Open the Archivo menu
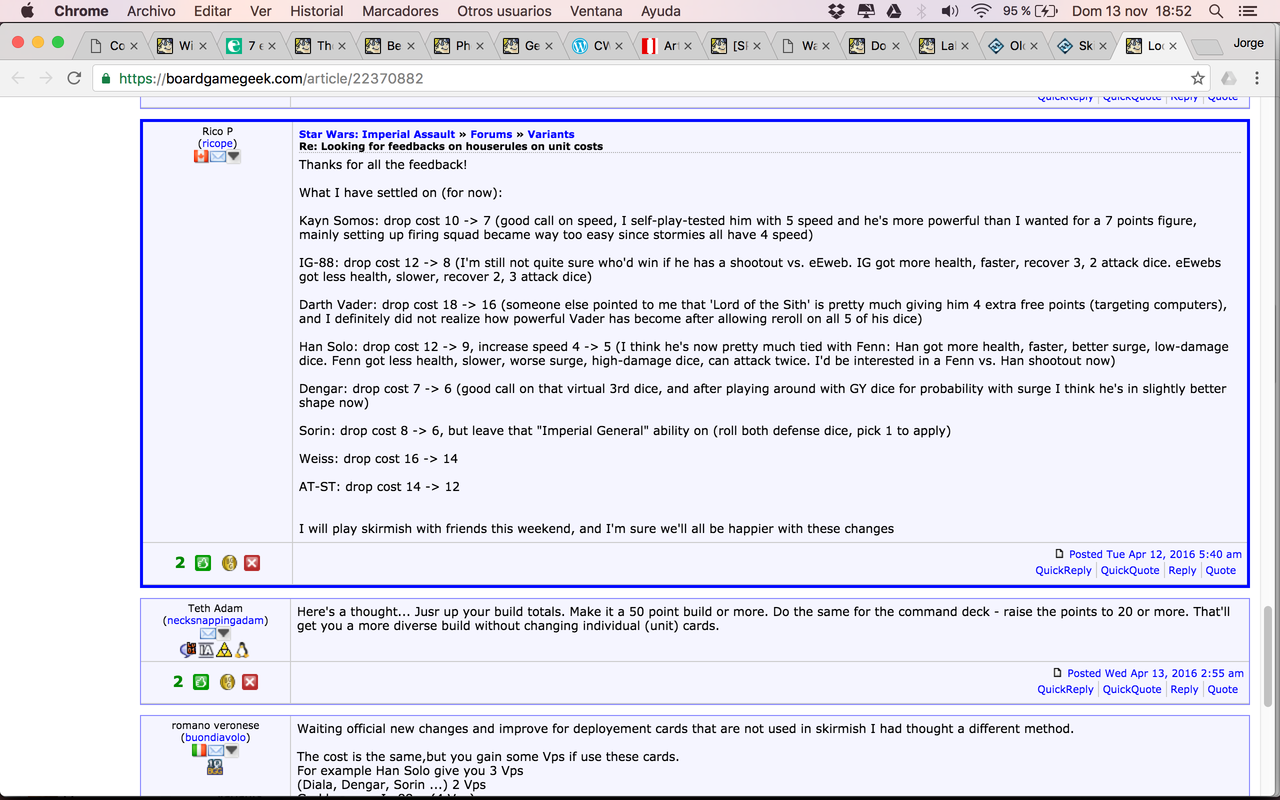Screen dimensions: 1280x800 (151, 11)
